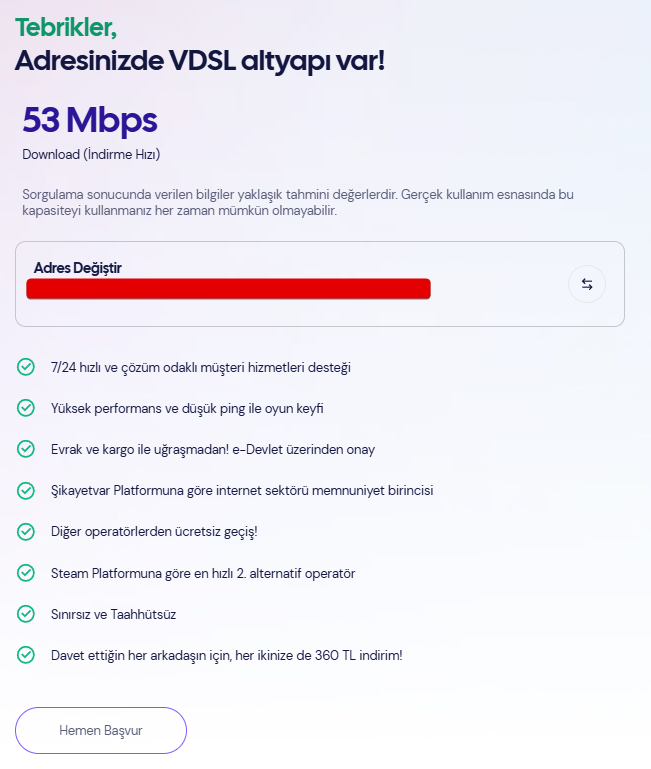Click checkmark icon beside Steam Platformuna line
Screen dimensions: 651x769
(26, 573)
